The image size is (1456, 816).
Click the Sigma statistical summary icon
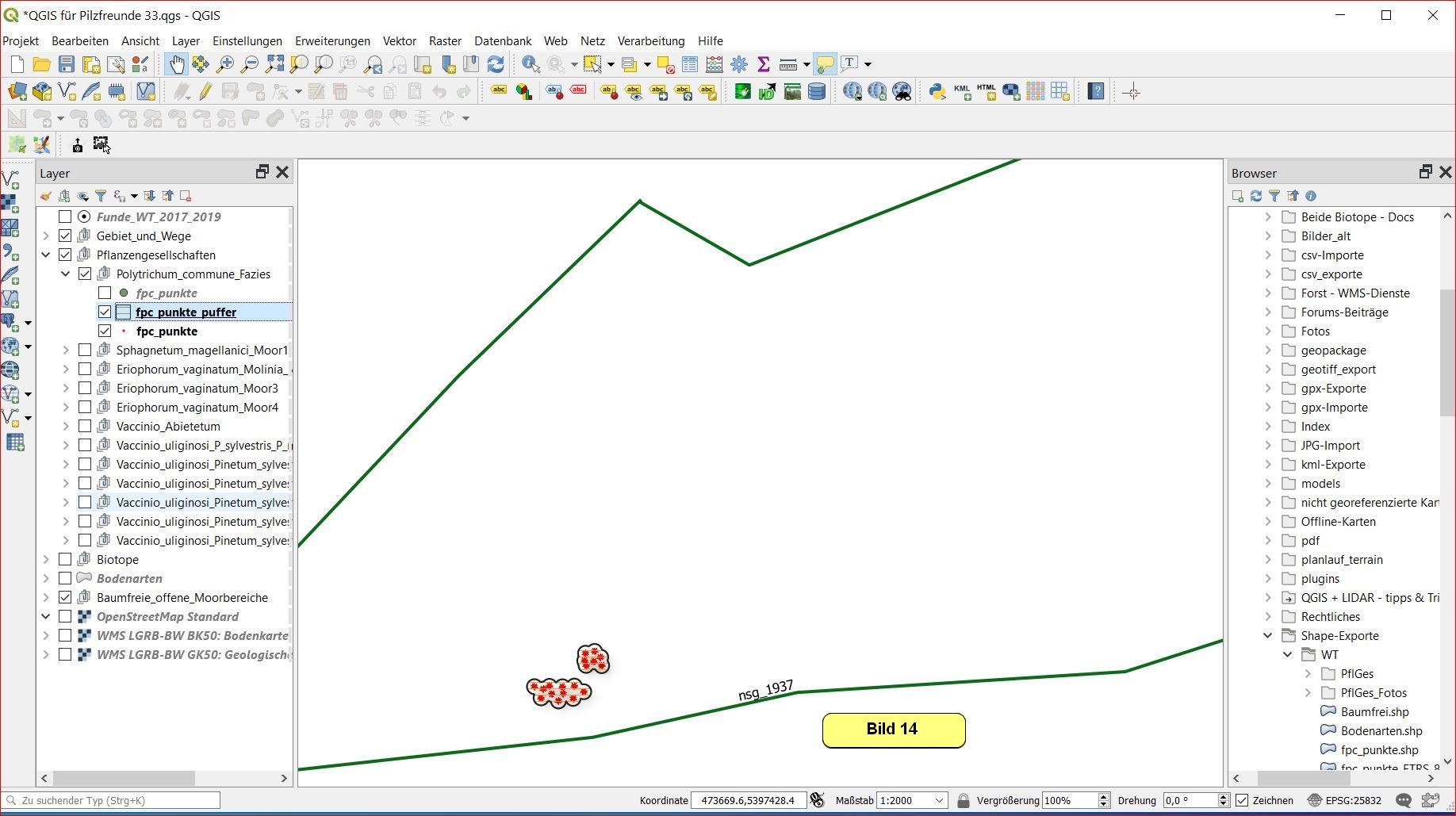tap(764, 64)
